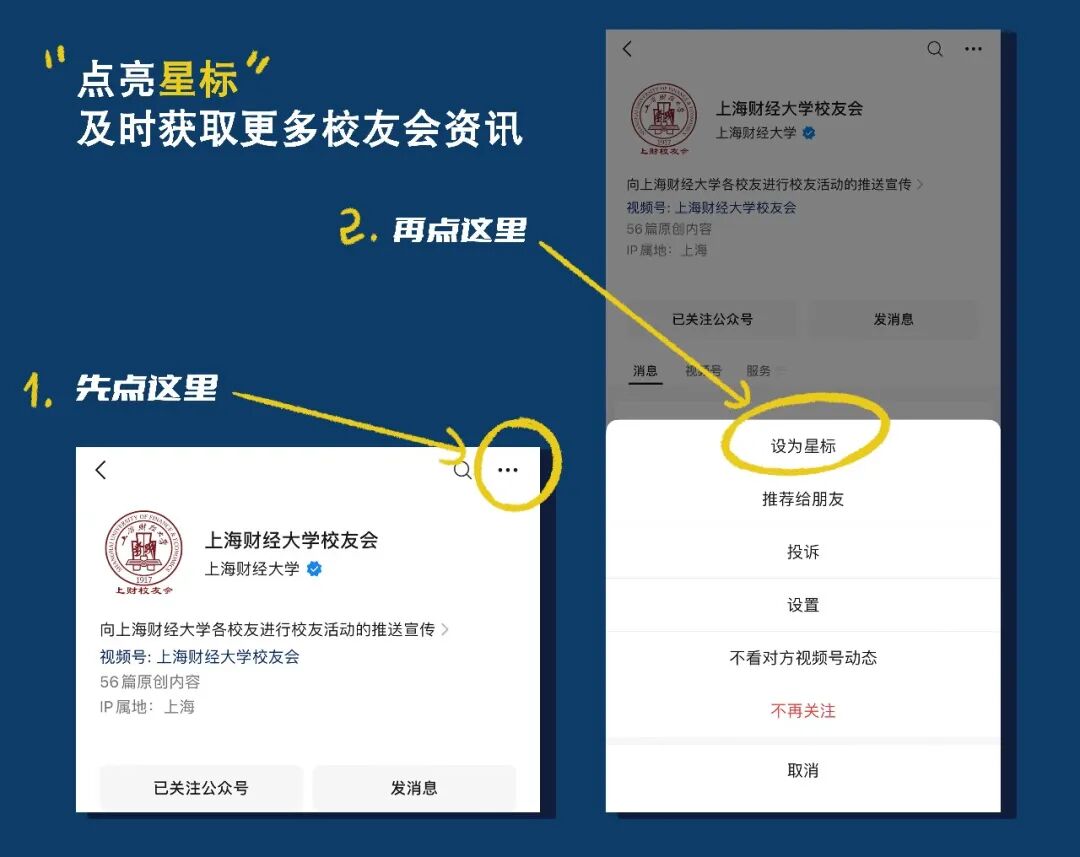1080x857 pixels.
Task: Open 设置 from the action sheet
Action: coord(805,605)
